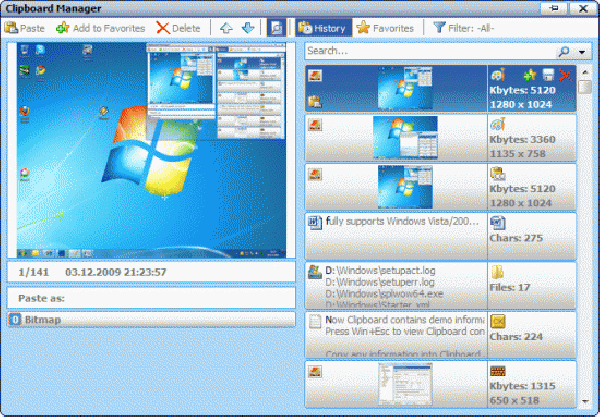Image resolution: width=600 pixels, height=417 pixels.
Task: Select the highlighted 1280 x 1024 clip thumbnail
Action: pyautogui.click(x=405, y=88)
